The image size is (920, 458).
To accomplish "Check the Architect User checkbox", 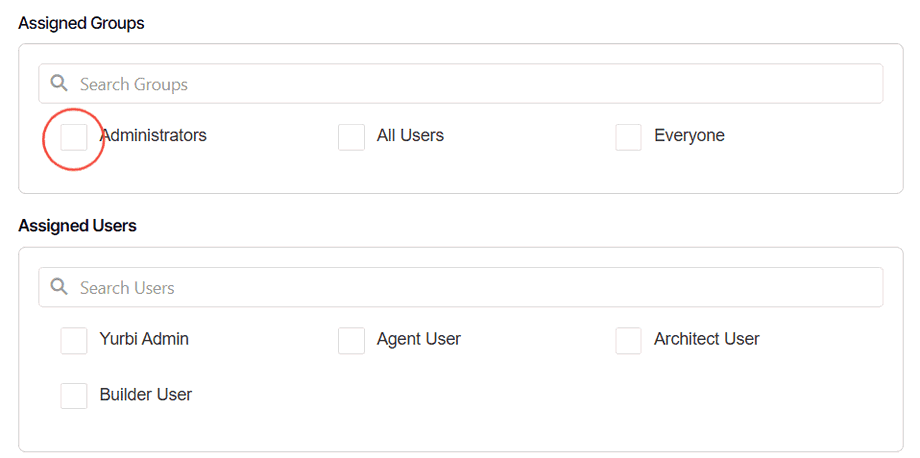I will tap(628, 340).
